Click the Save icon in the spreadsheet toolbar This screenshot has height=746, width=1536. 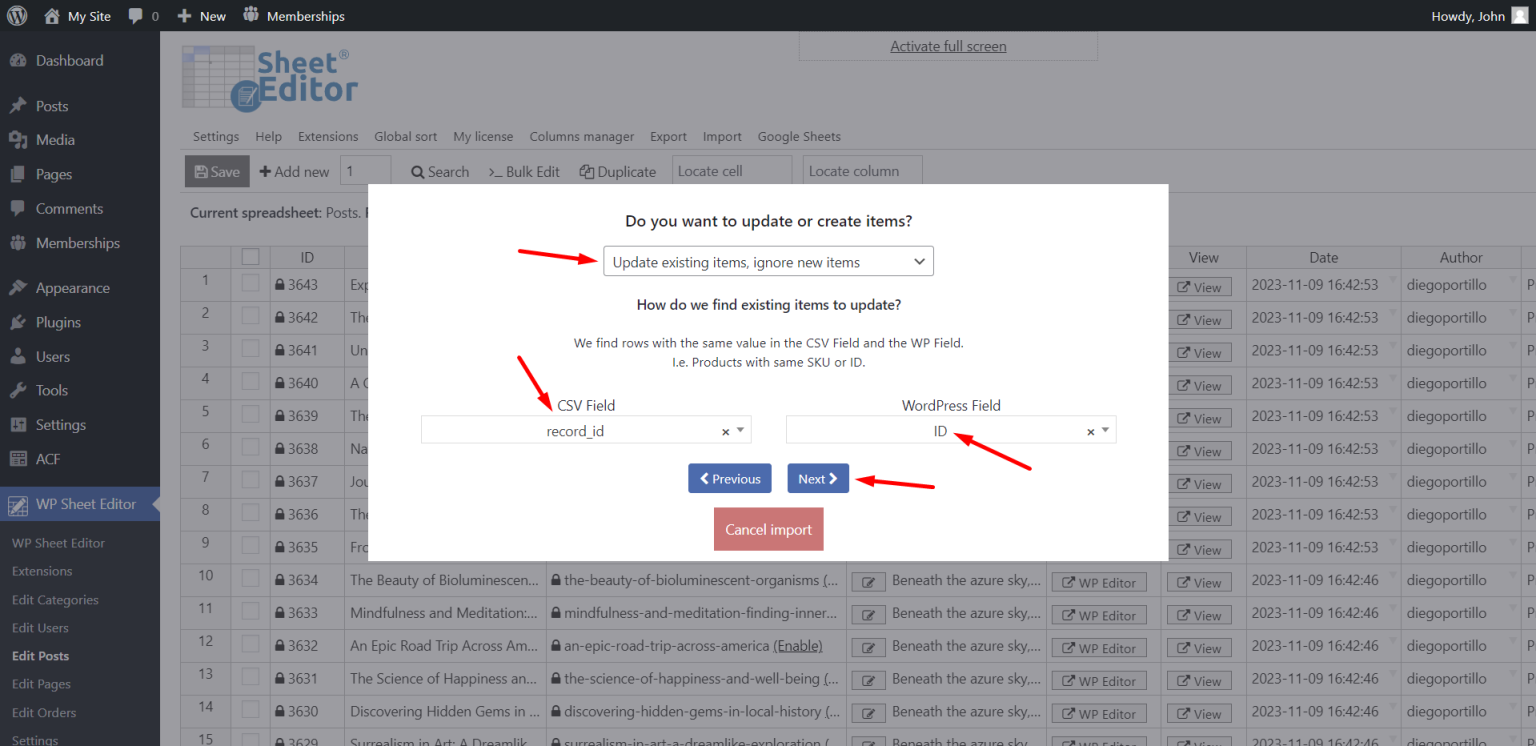[200, 171]
